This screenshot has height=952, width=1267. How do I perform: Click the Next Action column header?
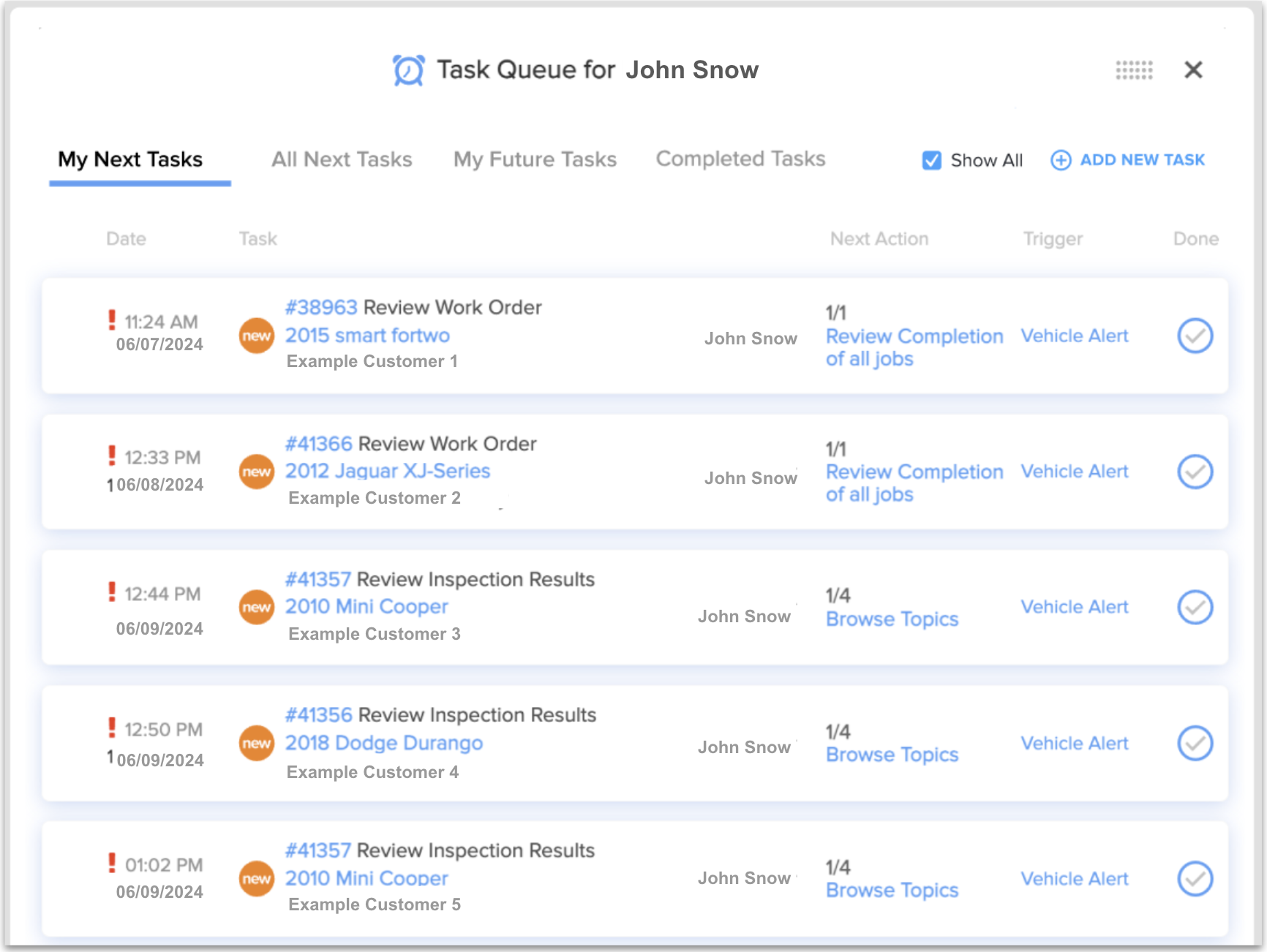coord(879,239)
